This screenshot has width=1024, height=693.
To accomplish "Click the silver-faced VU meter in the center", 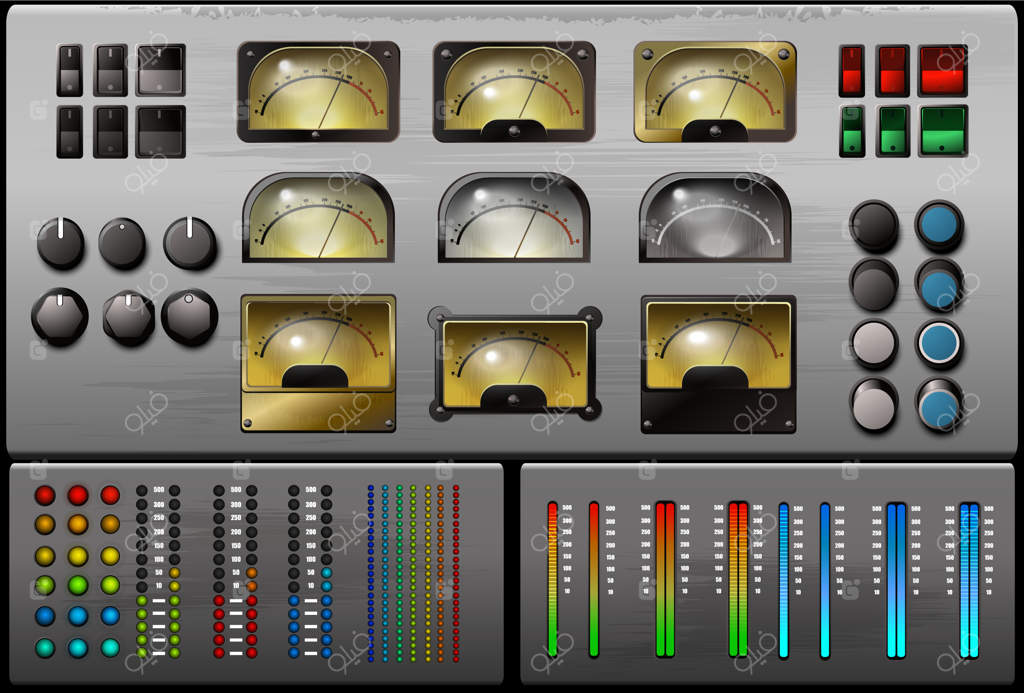I will [x=514, y=218].
